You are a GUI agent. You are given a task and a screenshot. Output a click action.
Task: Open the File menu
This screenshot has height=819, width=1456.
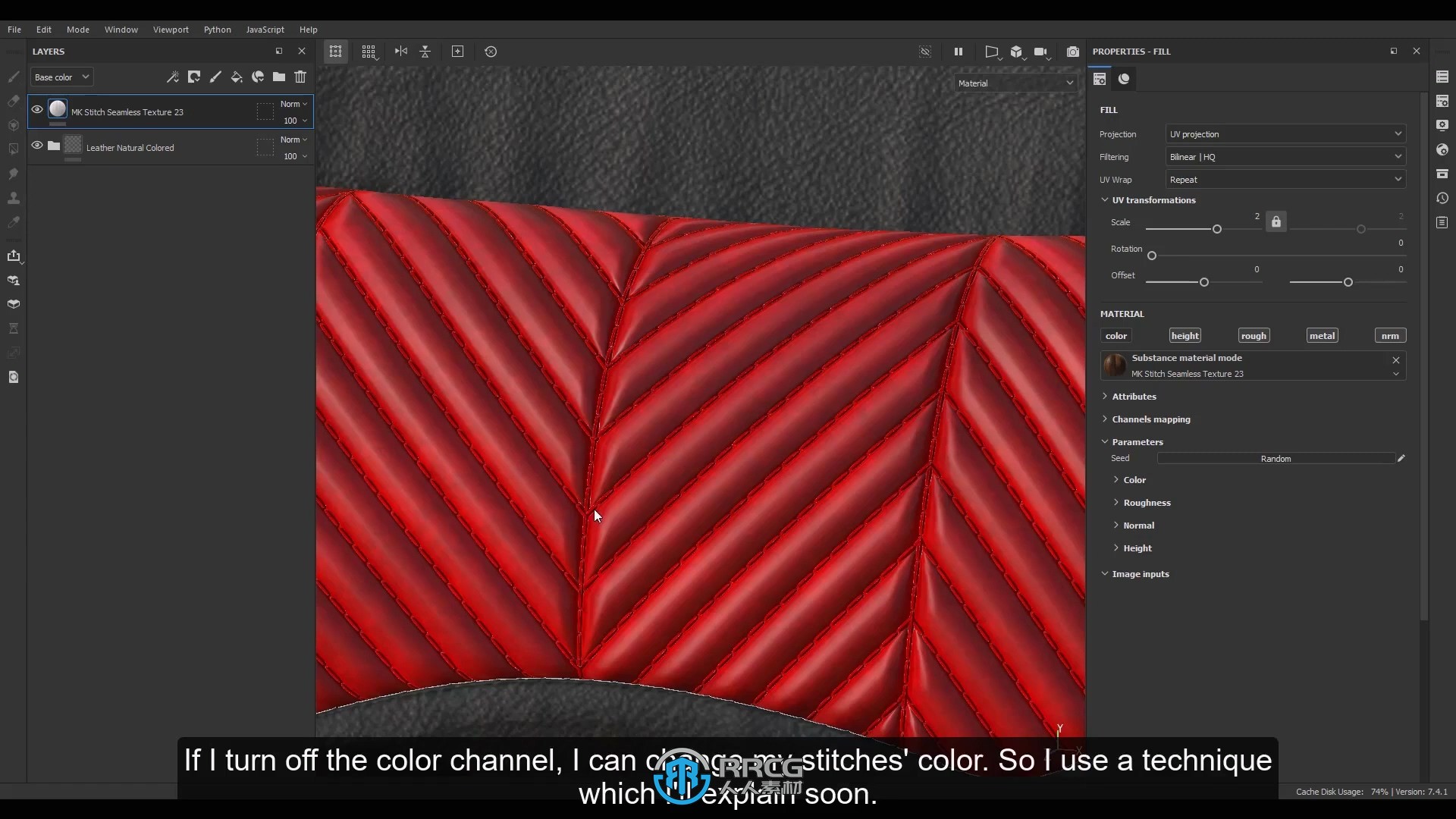[14, 30]
